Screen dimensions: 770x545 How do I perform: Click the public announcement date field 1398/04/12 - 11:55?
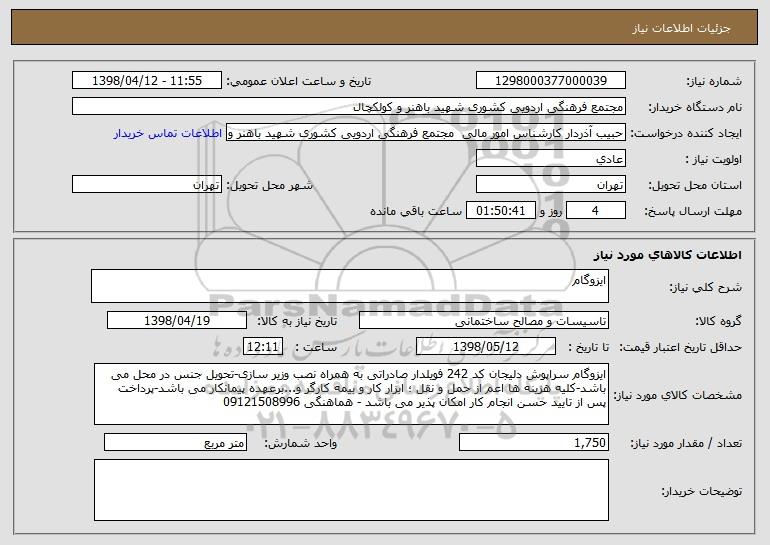147,80
